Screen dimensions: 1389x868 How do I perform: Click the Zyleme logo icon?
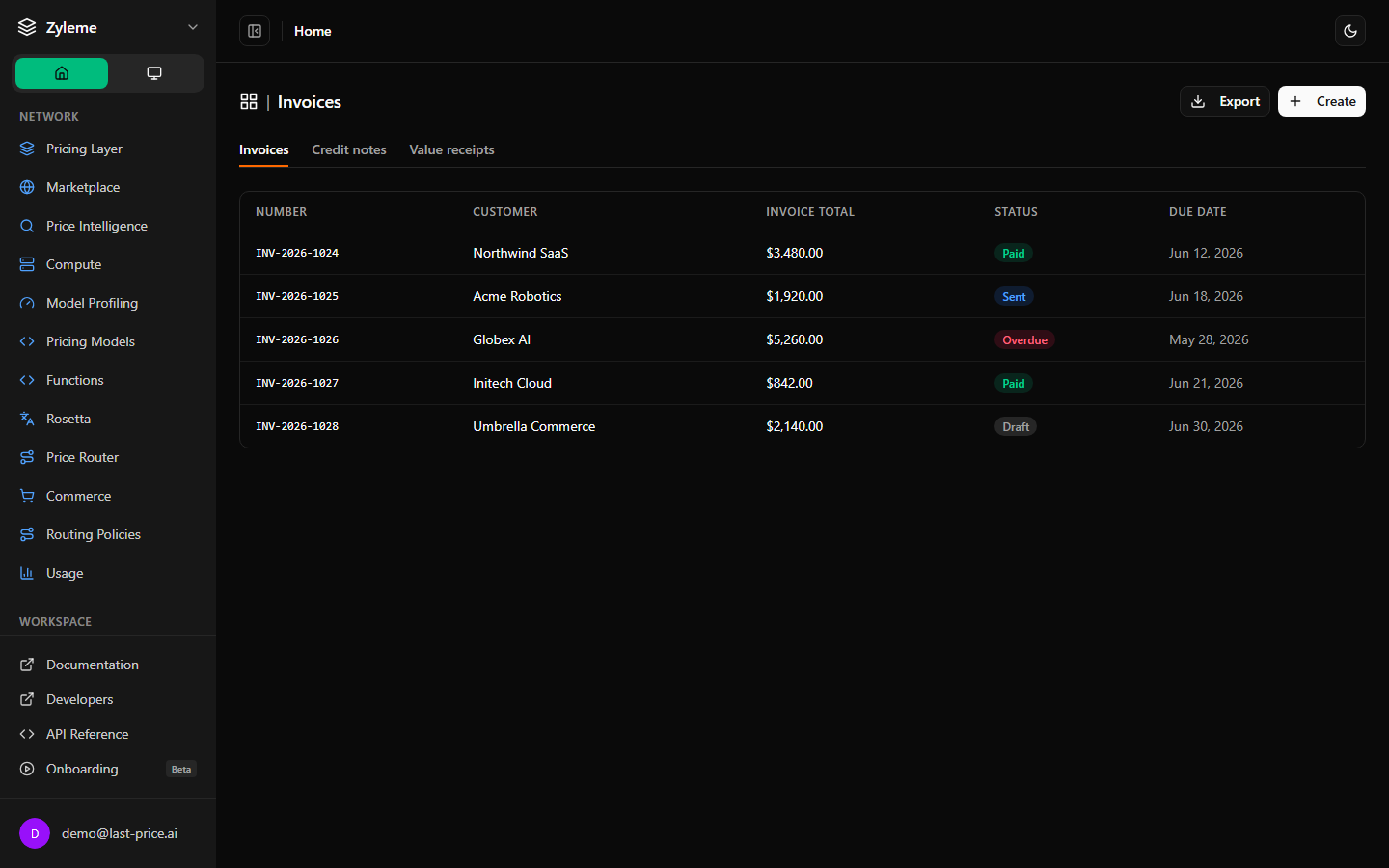[27, 27]
